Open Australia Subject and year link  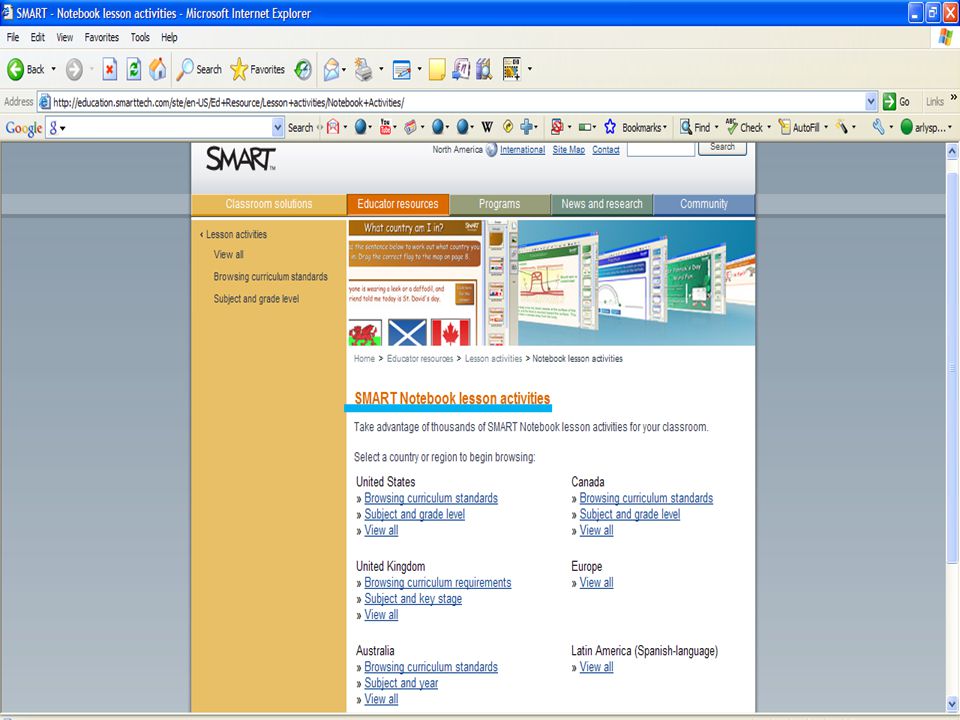(401, 683)
